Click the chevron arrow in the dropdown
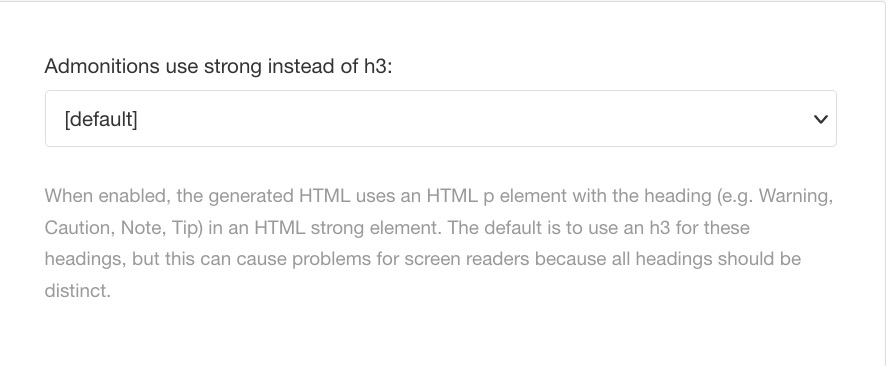This screenshot has width=886, height=366. (x=820, y=119)
